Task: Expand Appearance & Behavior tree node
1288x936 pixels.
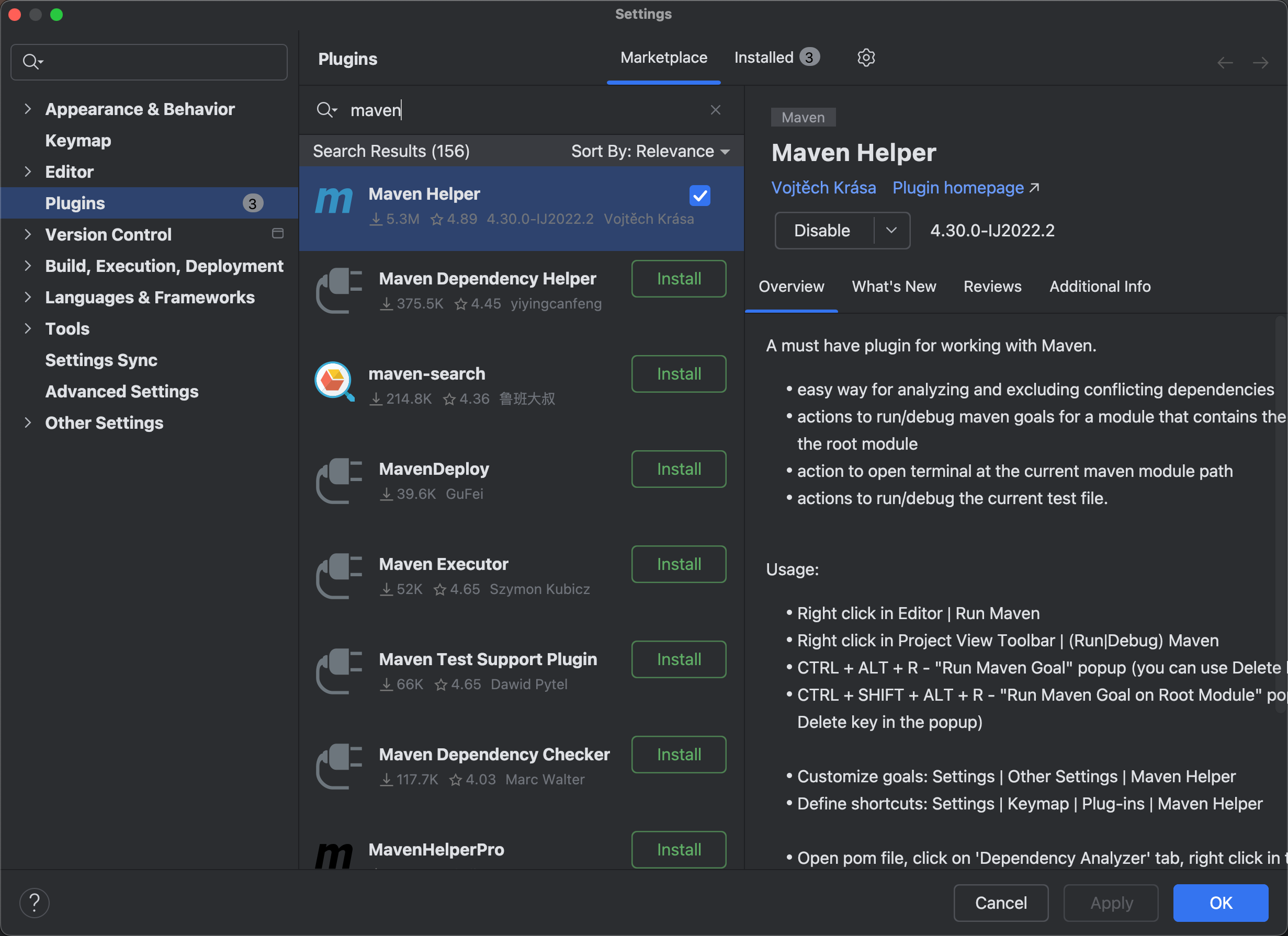Action: click(27, 108)
